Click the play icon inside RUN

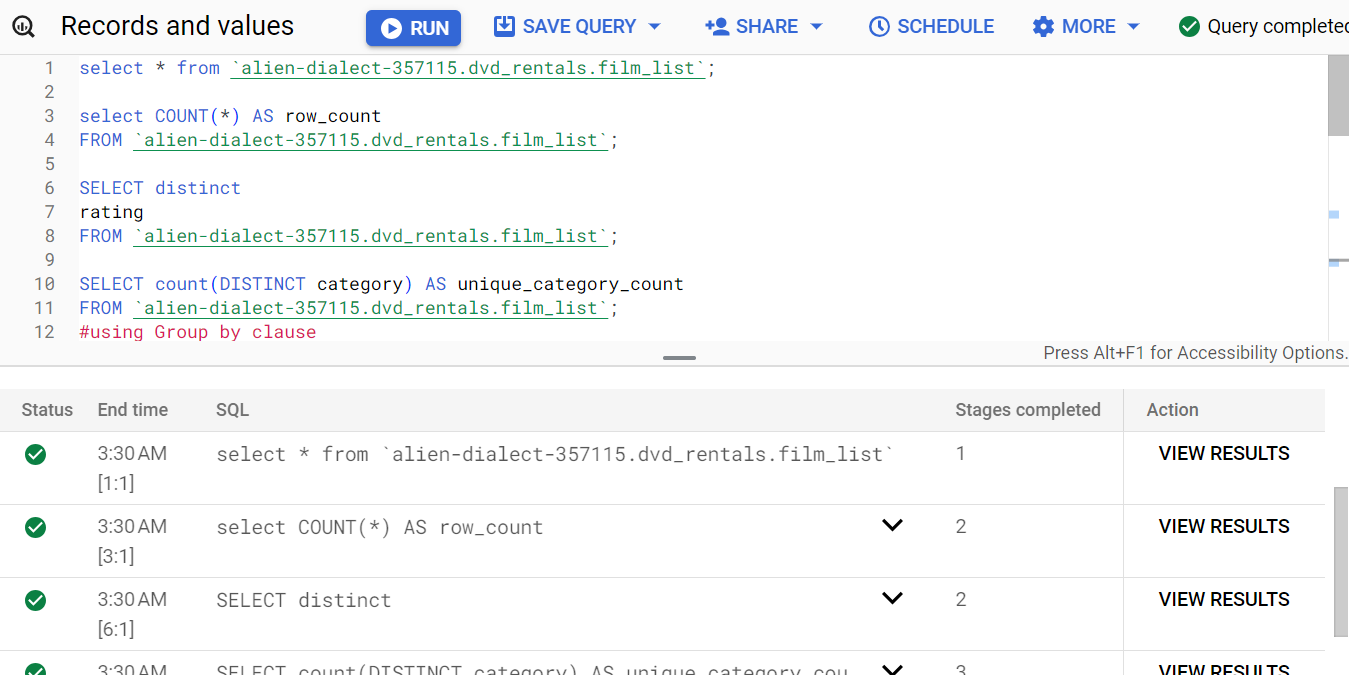391,29
